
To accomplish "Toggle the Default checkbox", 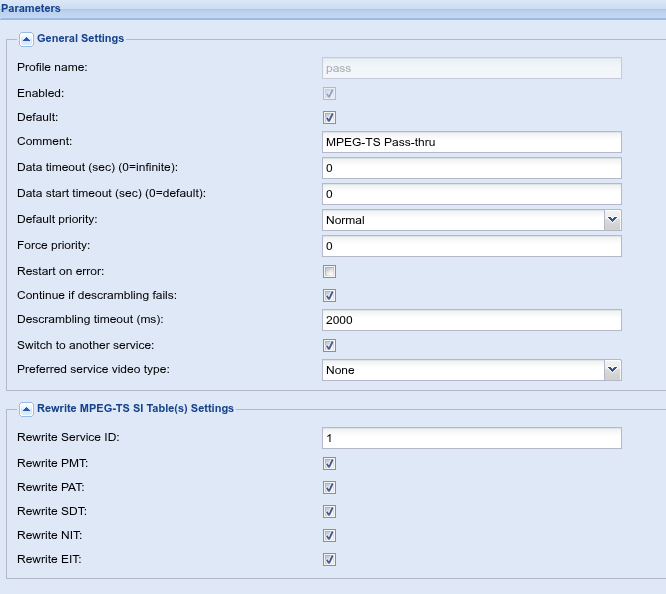I will pos(329,118).
